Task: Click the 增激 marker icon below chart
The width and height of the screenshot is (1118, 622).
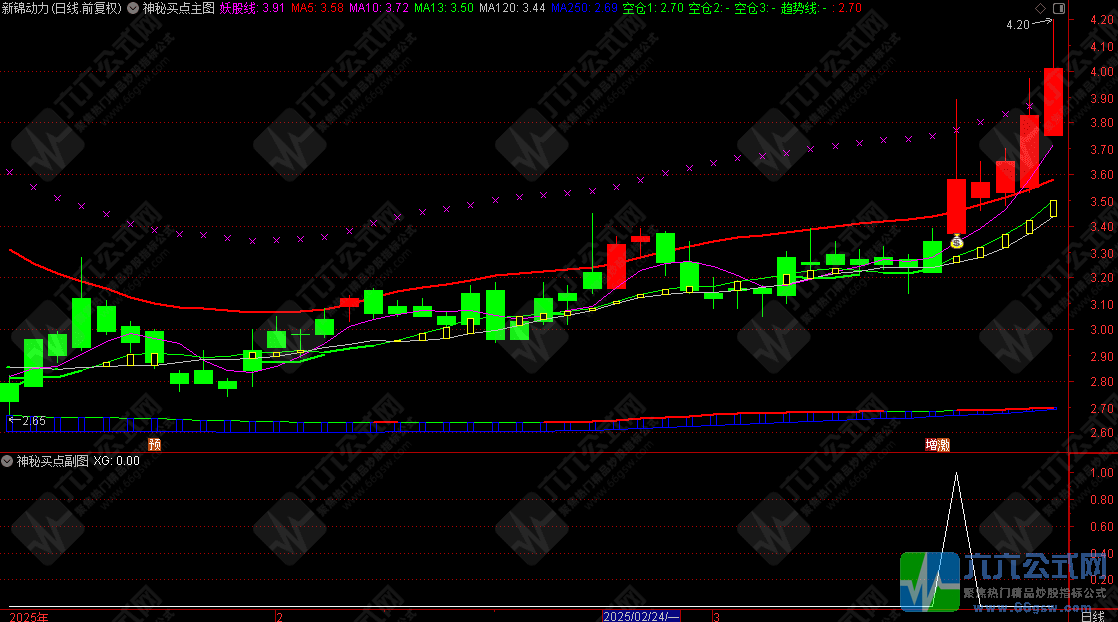Action: coord(937,443)
